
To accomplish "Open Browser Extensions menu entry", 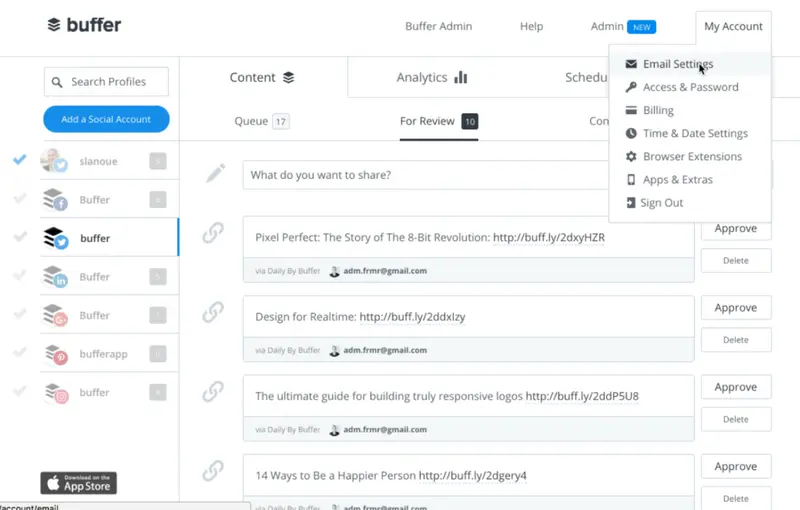I will (691, 156).
